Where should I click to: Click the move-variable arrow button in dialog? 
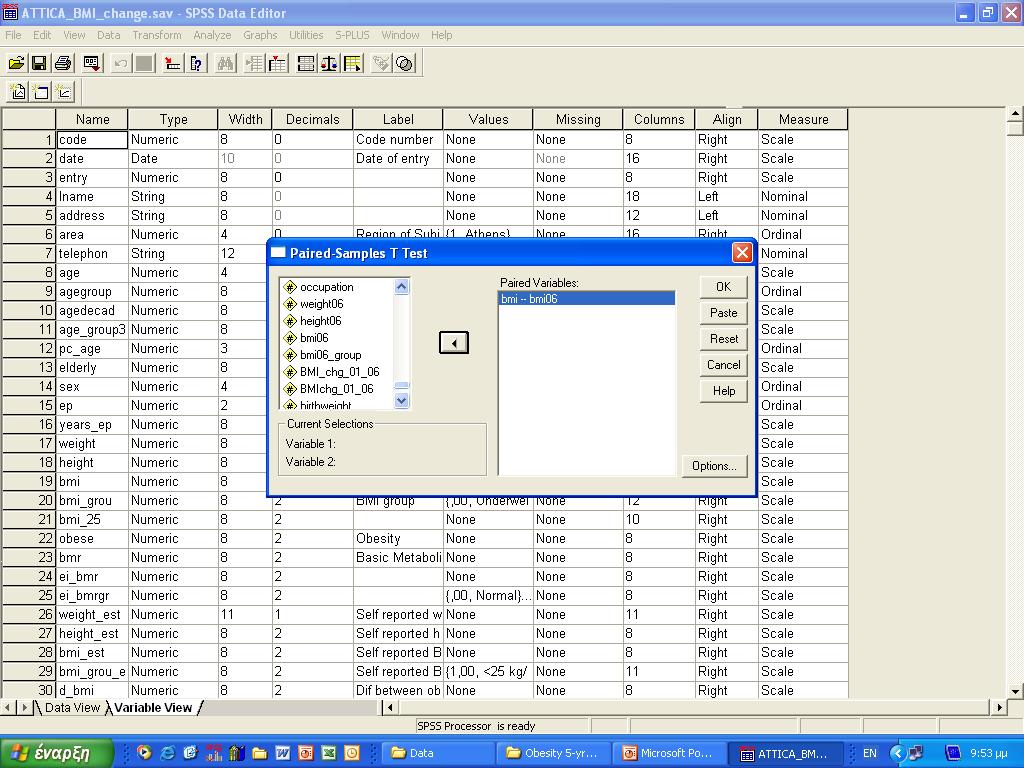pos(454,343)
